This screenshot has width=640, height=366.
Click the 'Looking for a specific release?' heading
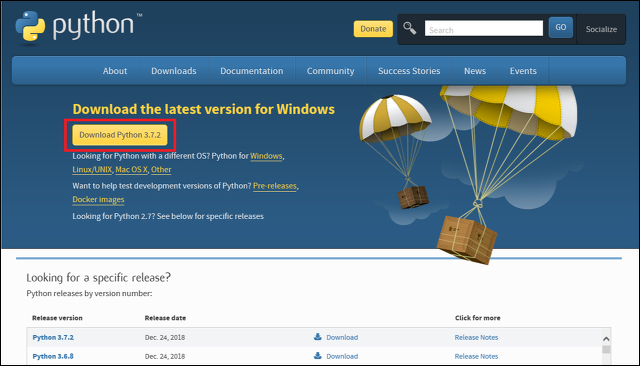[x=98, y=278]
